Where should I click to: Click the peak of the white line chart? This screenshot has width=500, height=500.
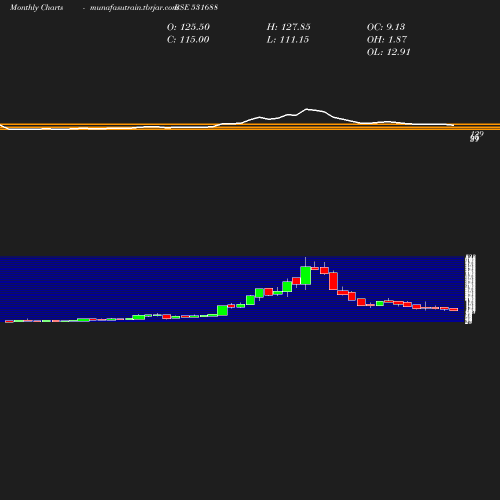click(x=307, y=109)
